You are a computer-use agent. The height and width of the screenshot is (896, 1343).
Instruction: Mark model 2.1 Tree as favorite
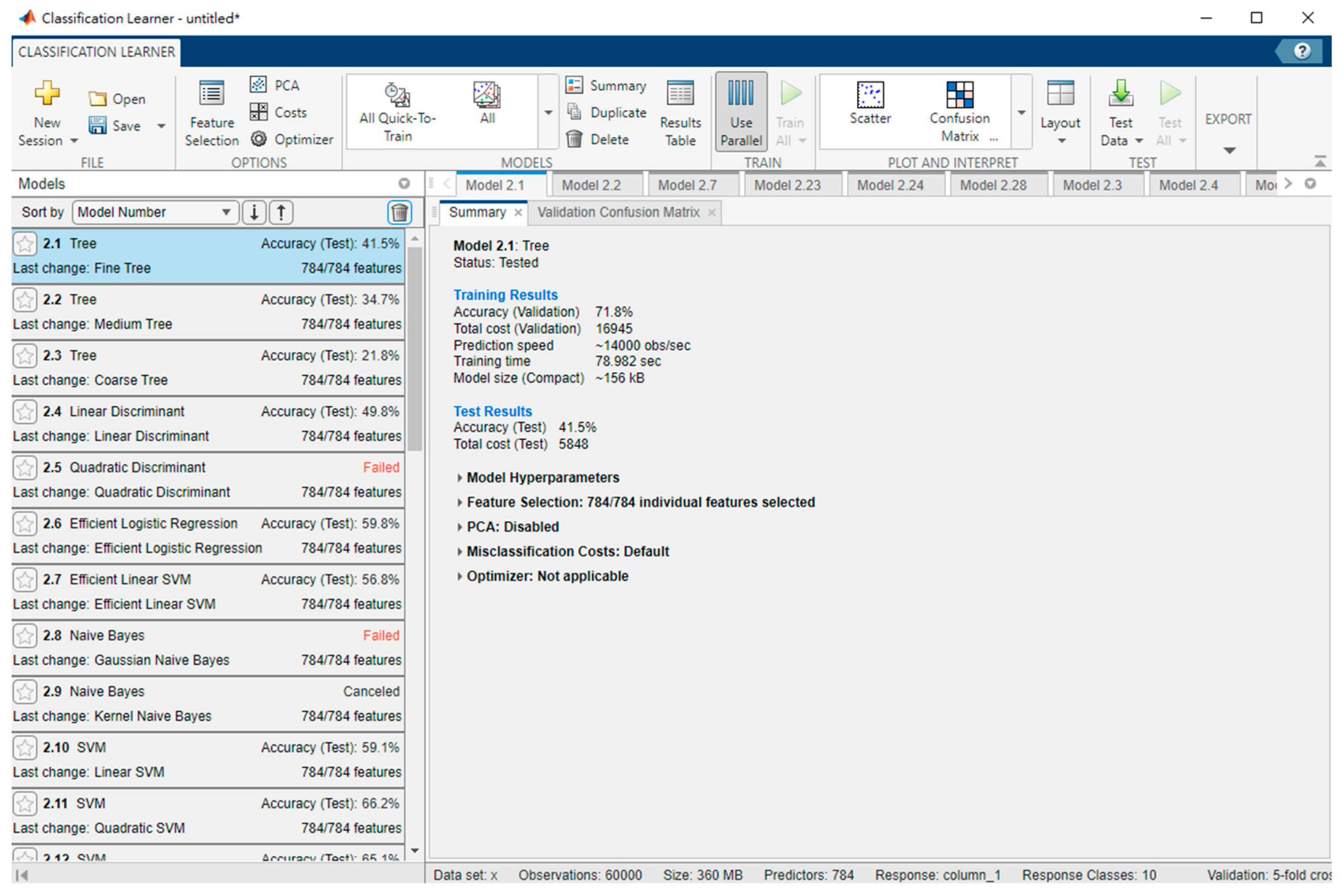(25, 244)
